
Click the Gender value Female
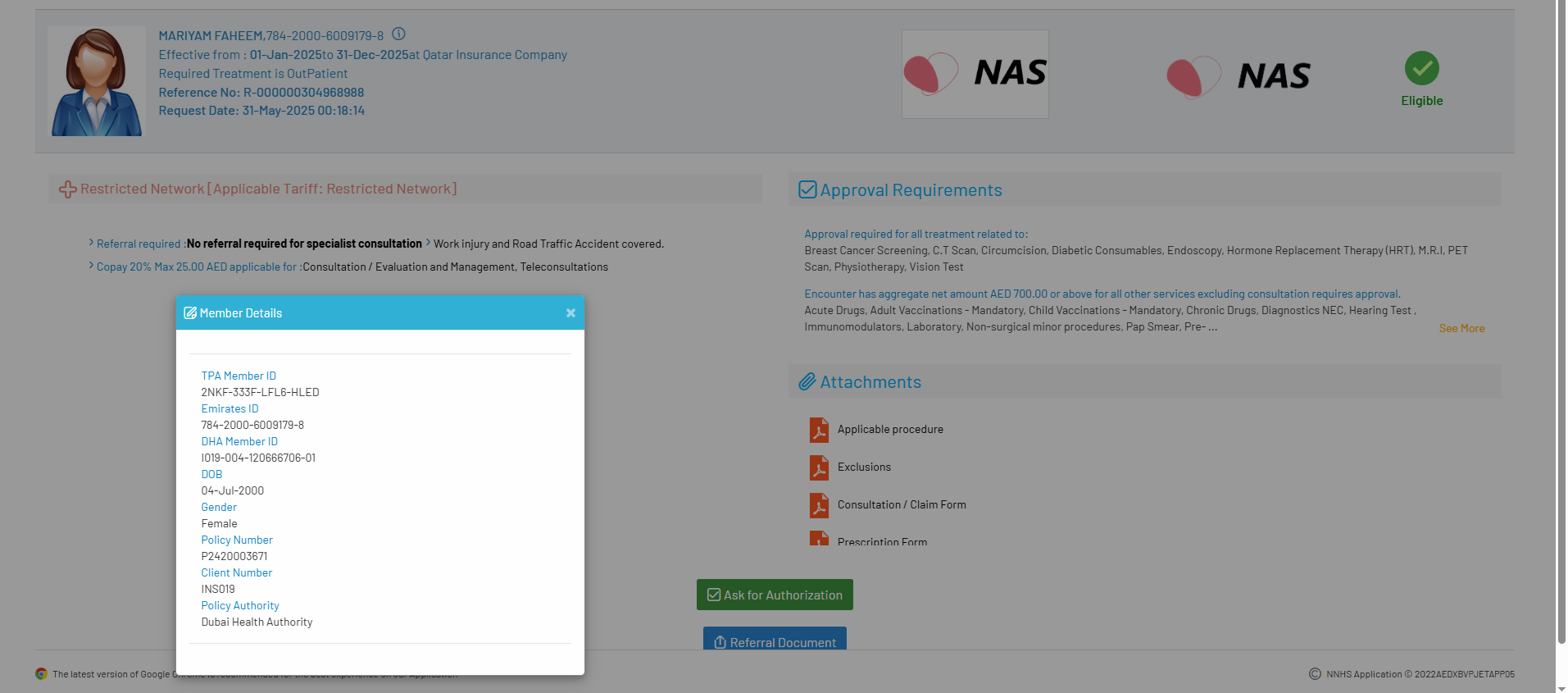219,523
